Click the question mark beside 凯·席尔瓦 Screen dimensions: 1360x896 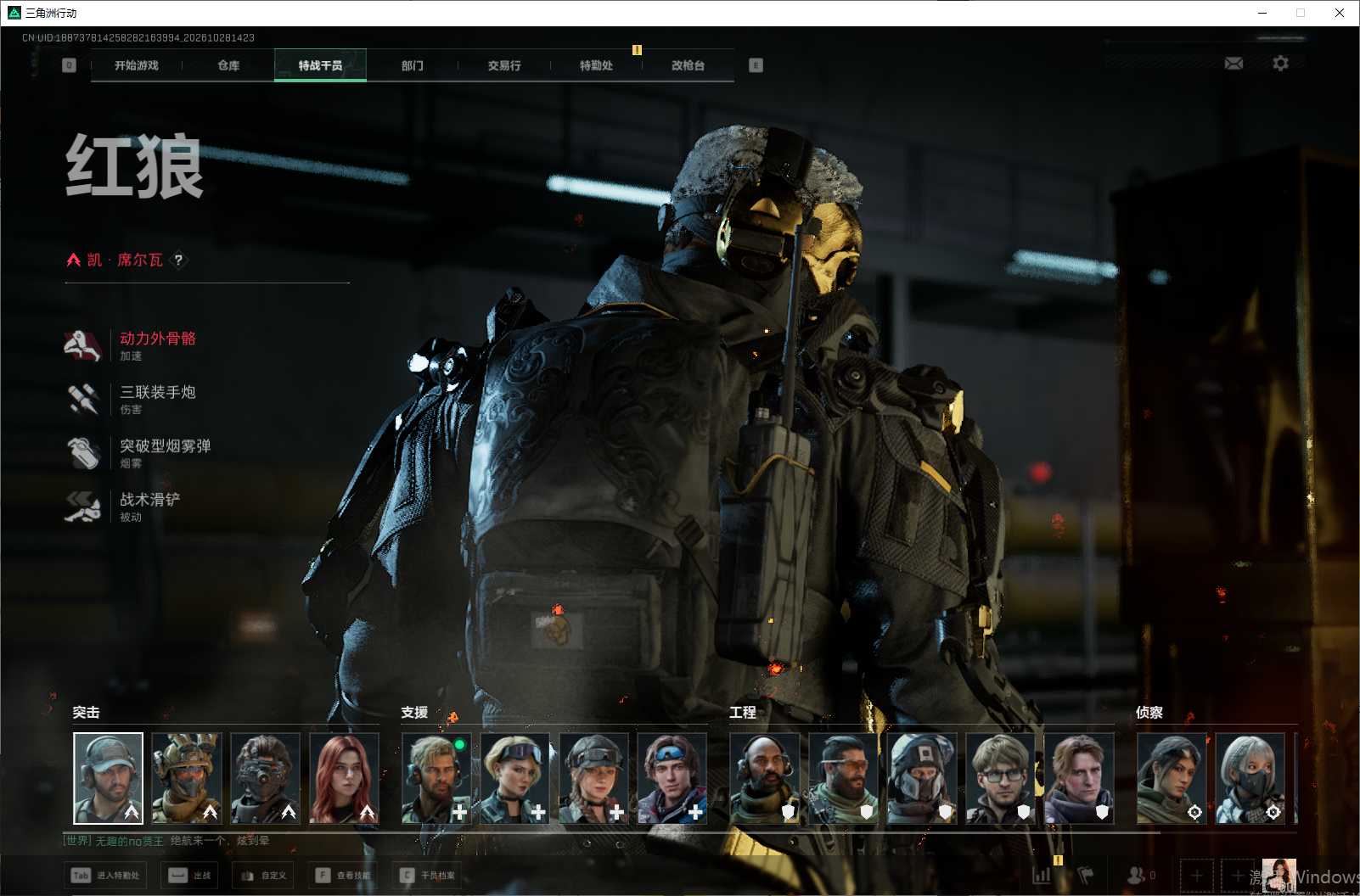point(178,260)
